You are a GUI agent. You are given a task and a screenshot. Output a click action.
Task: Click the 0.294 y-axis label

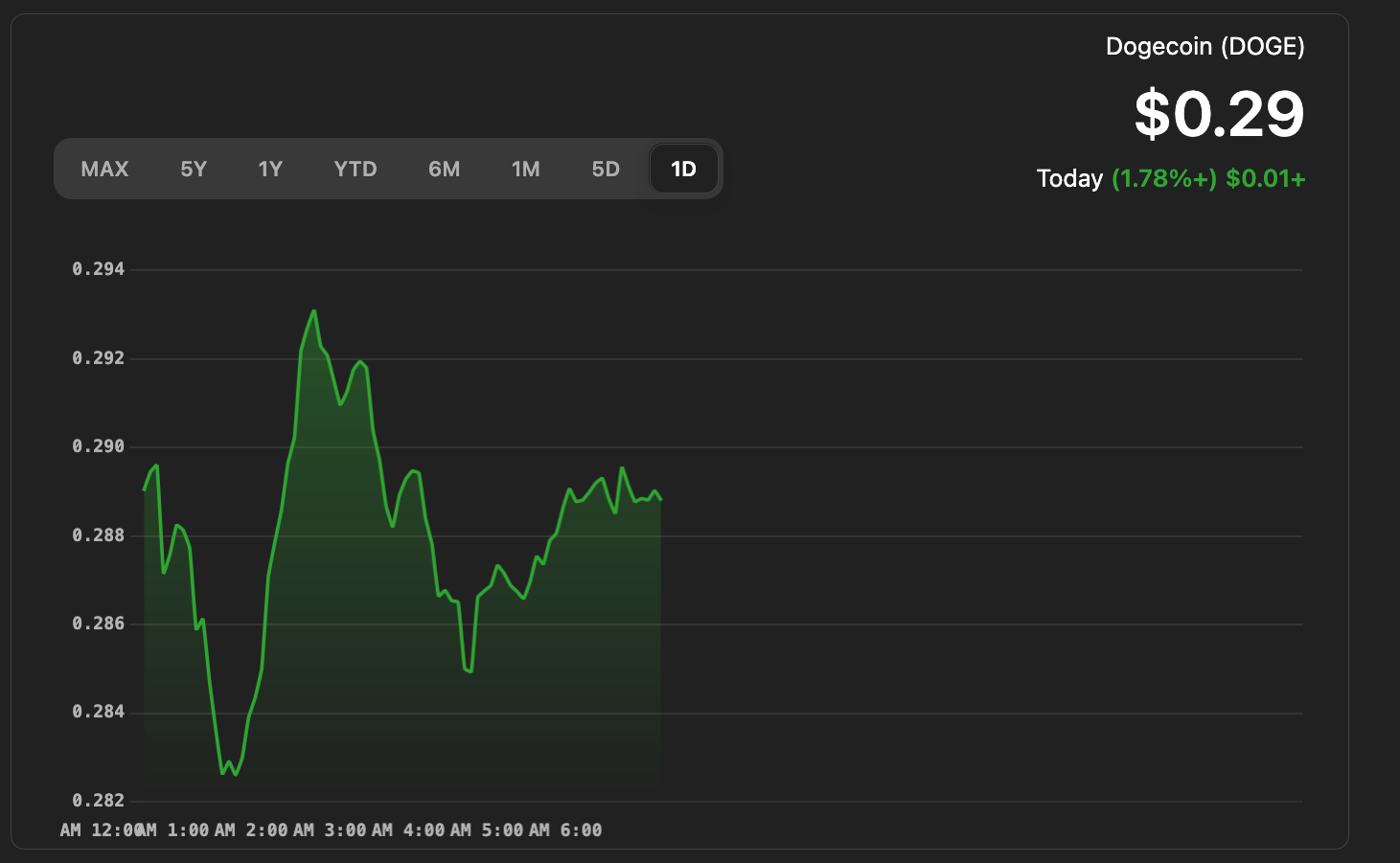99,269
